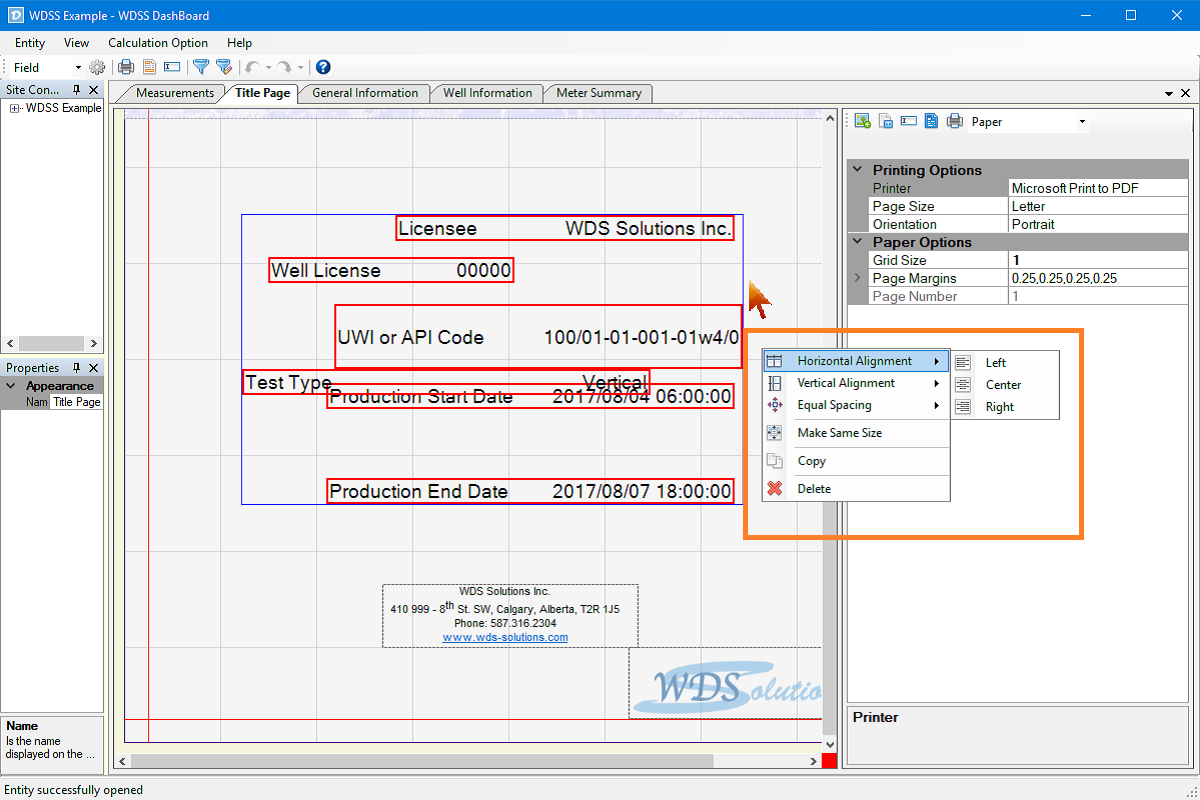Select Center alignment in submenu
The height and width of the screenshot is (800, 1200).
tap(1004, 385)
